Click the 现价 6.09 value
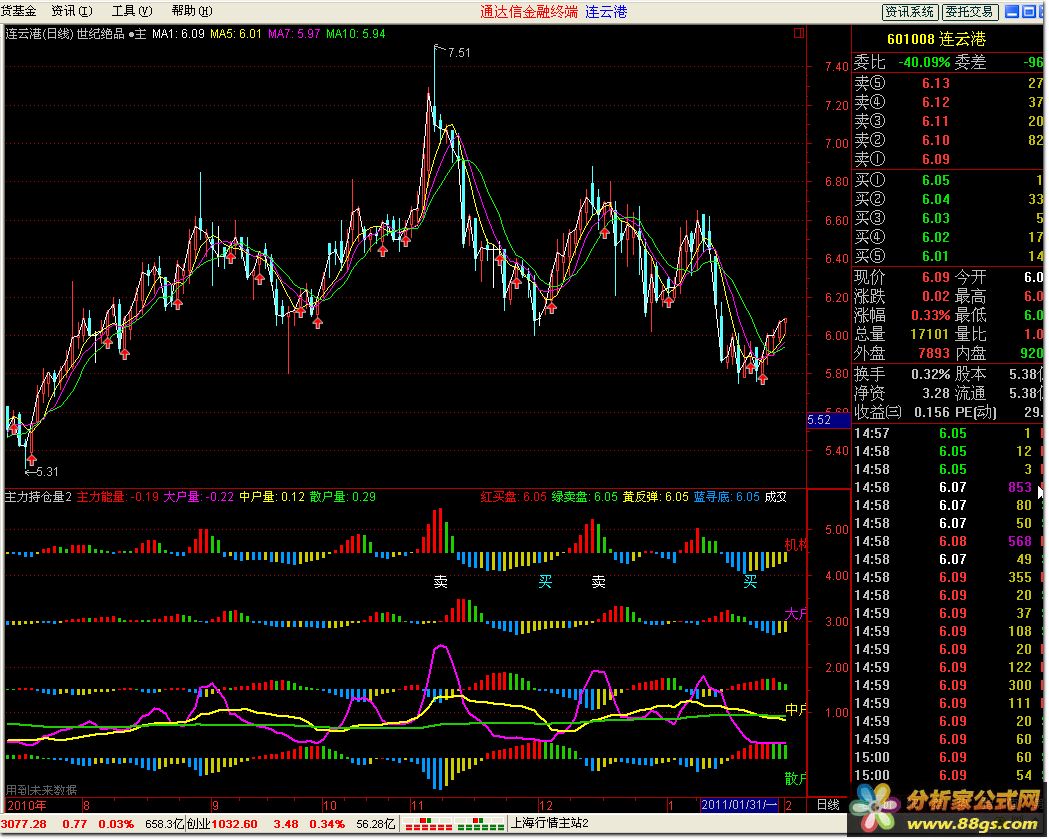Viewport: 1049px width, 839px height. pos(935,277)
